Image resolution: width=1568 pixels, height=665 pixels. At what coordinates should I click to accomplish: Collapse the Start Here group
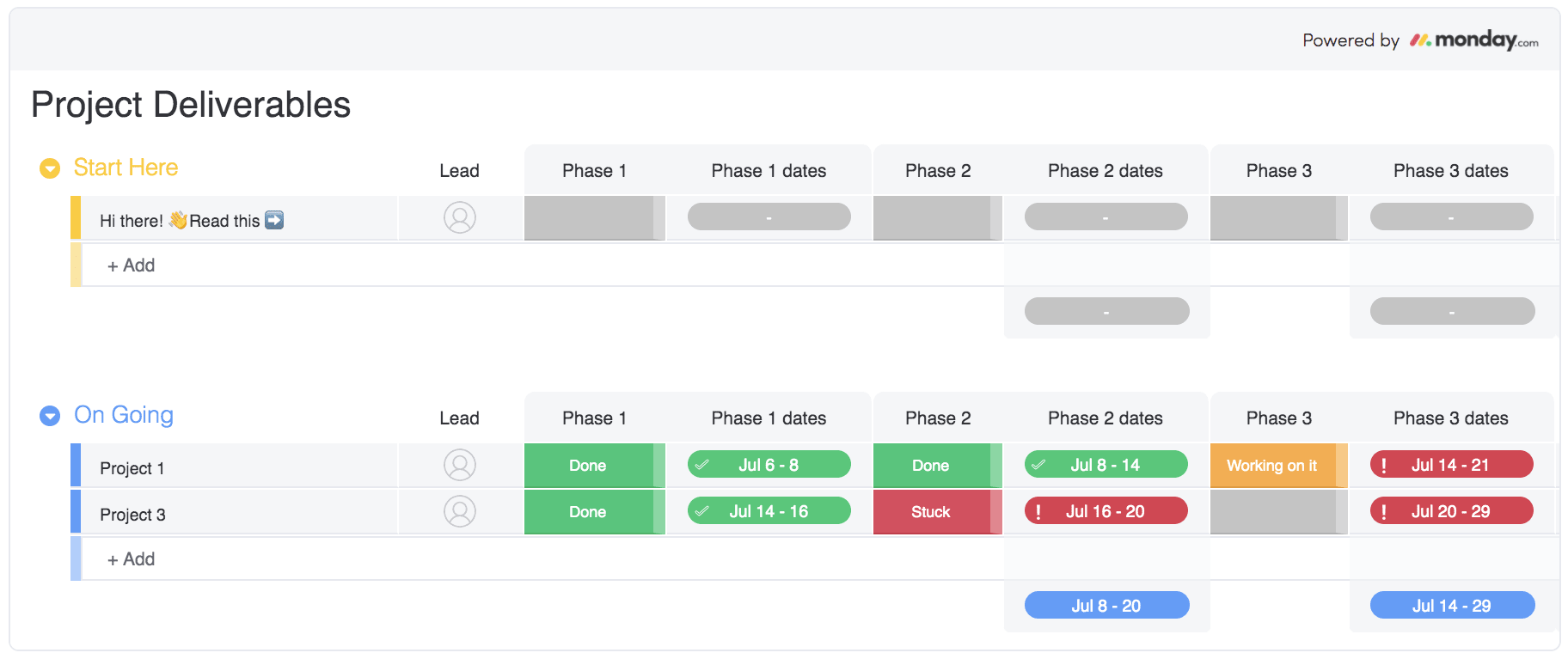click(50, 168)
